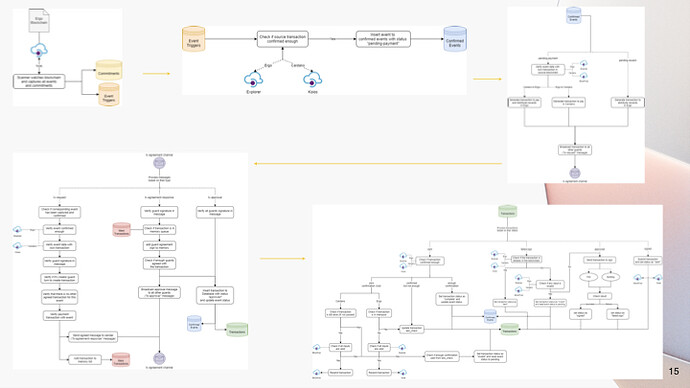
Task: Select the blue Confirmed Events cylinder after the insert box
Action: [455, 39]
